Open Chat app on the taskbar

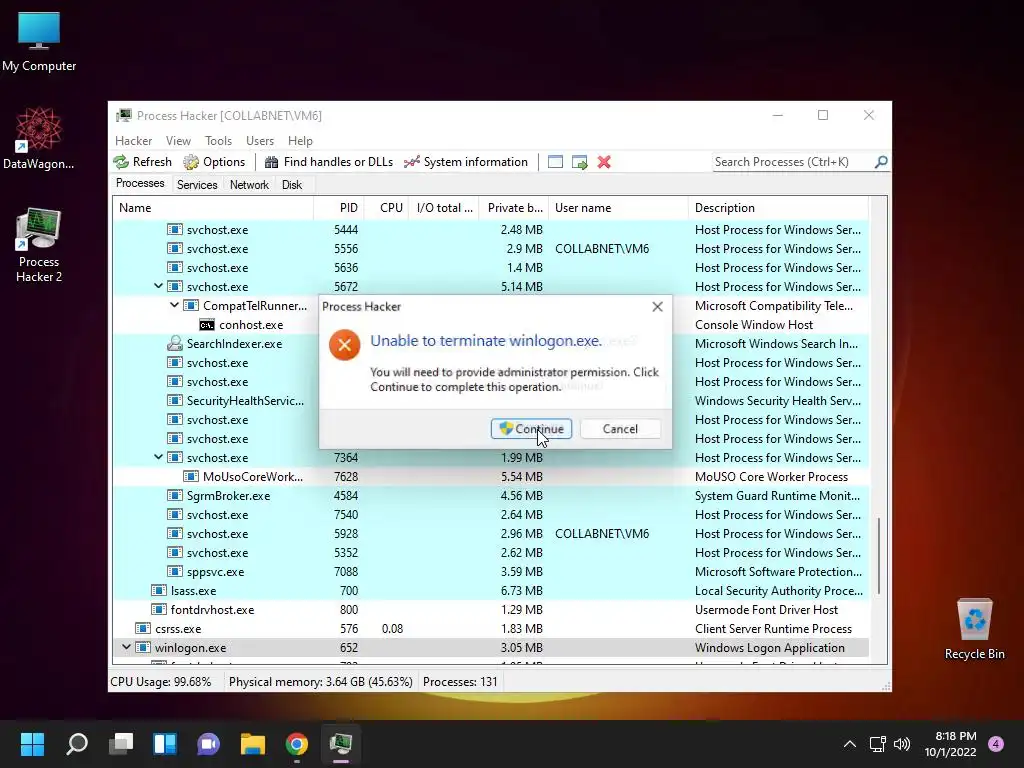tap(208, 744)
